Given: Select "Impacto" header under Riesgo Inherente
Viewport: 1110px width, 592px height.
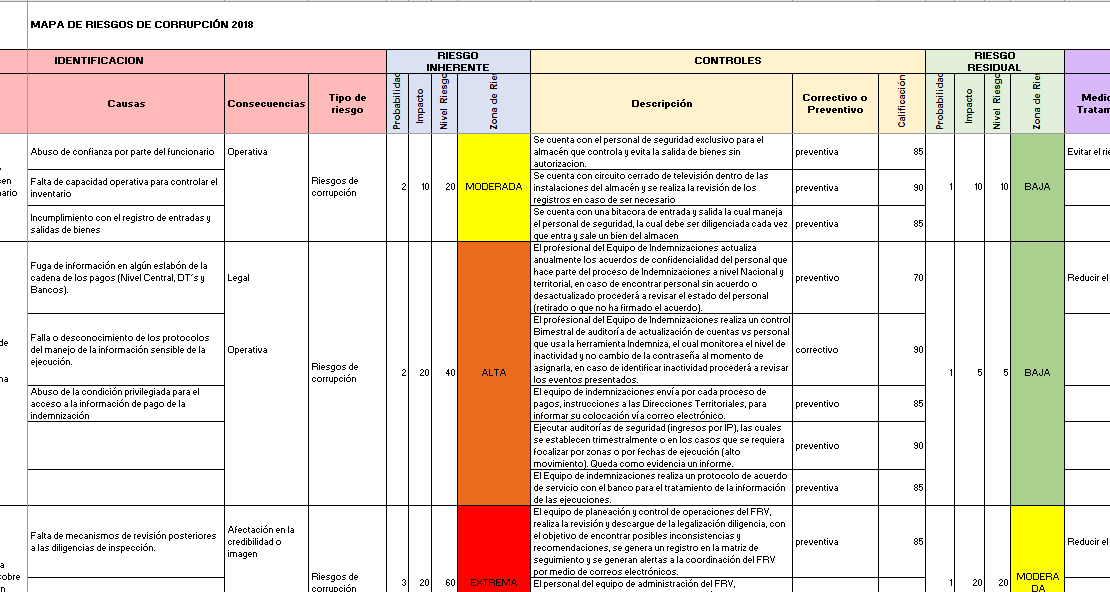Looking at the screenshot, I should coord(420,103).
